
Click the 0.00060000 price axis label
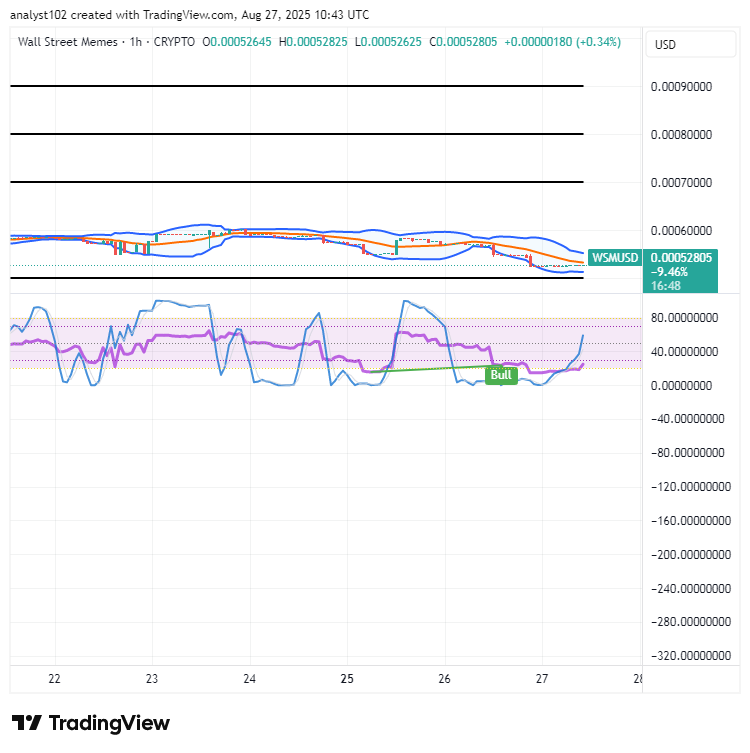click(x=681, y=231)
